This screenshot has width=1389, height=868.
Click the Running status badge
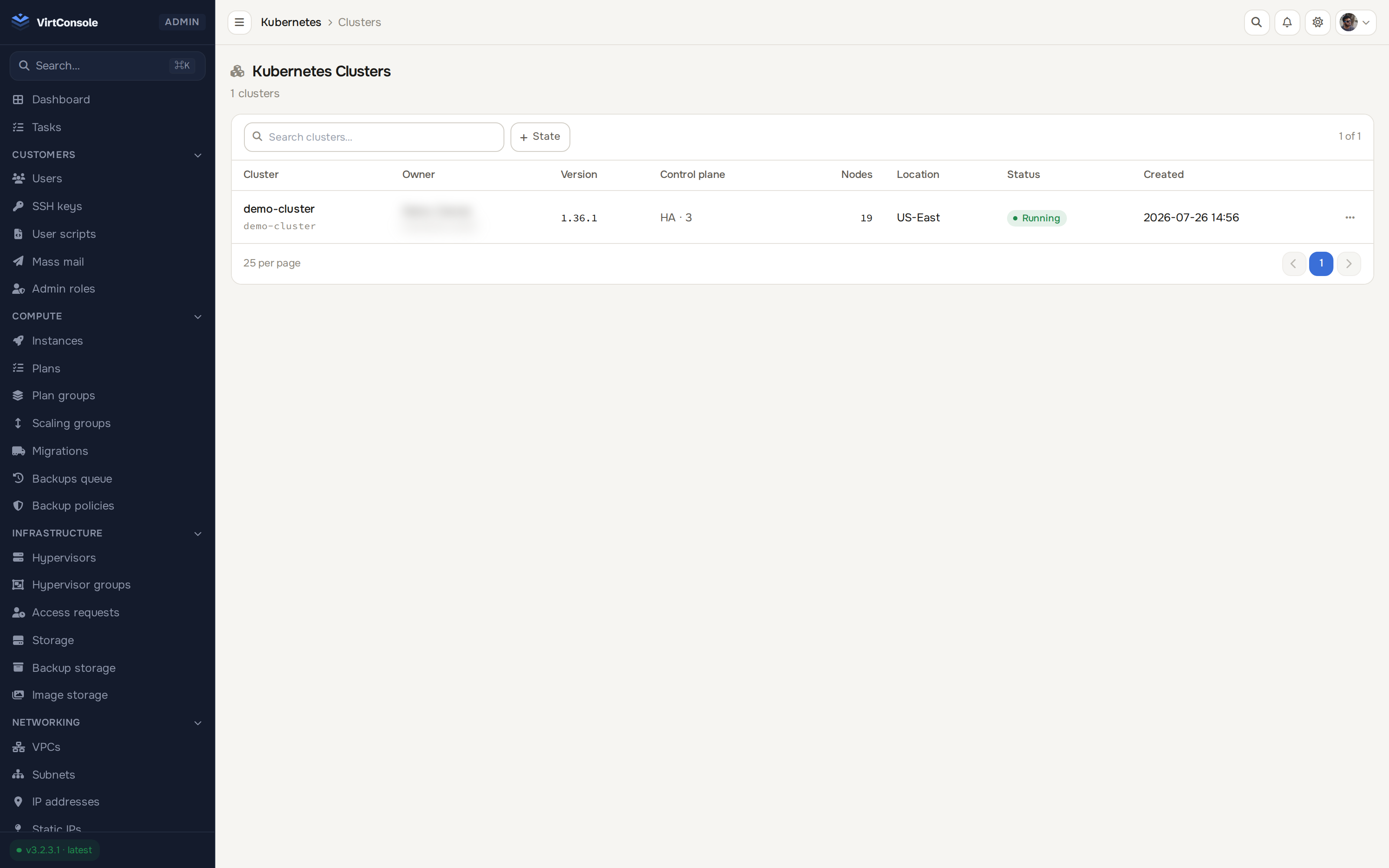(x=1037, y=218)
